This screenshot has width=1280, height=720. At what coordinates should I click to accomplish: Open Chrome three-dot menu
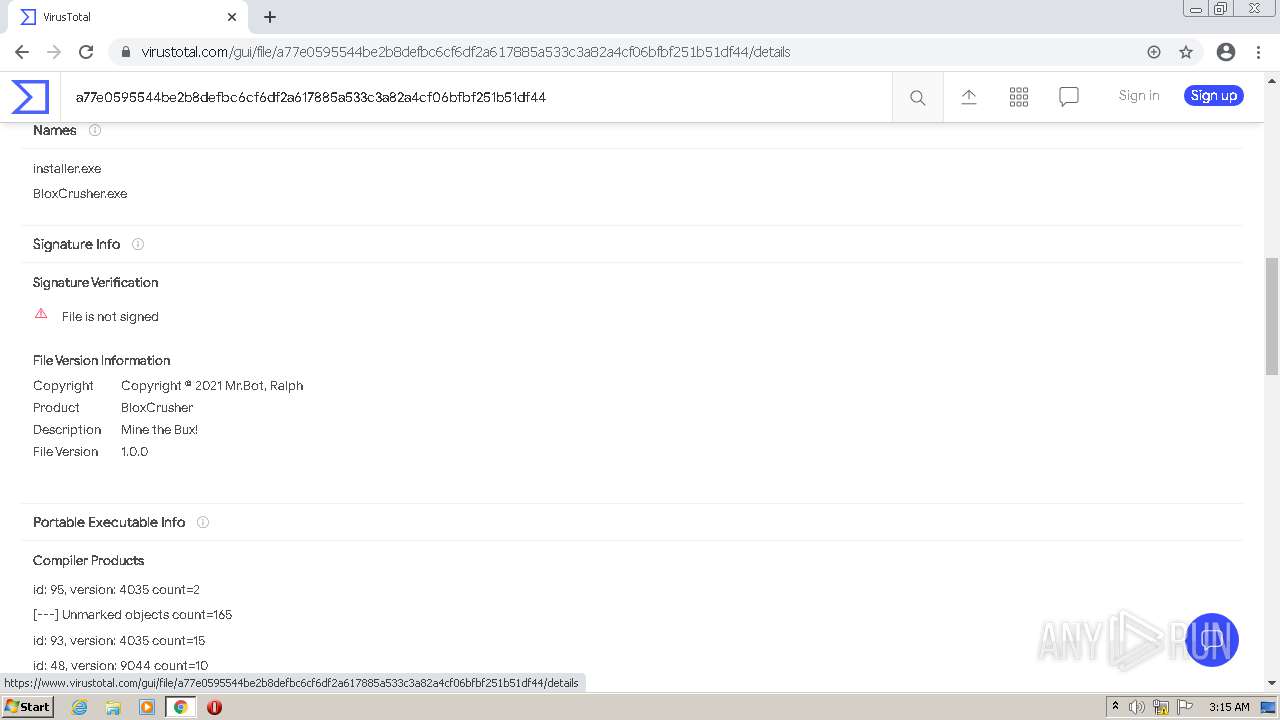click(1258, 52)
